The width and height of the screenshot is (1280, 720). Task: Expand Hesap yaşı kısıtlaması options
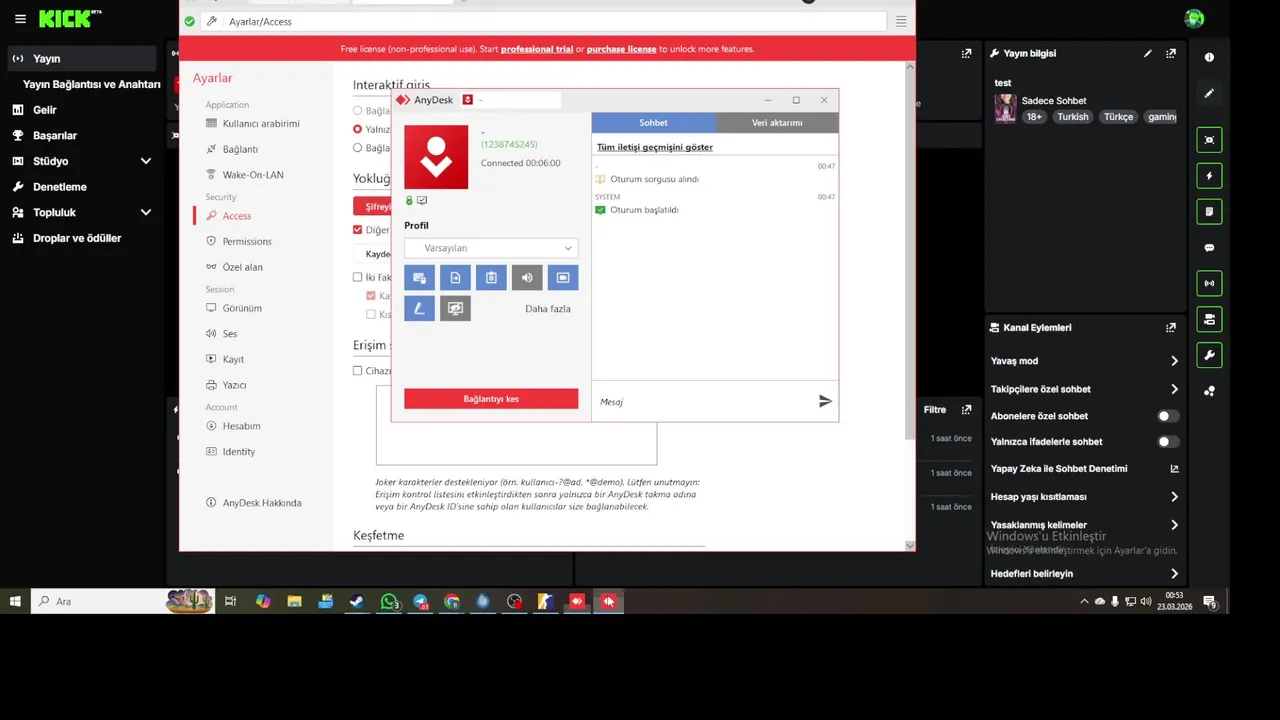tap(1174, 497)
